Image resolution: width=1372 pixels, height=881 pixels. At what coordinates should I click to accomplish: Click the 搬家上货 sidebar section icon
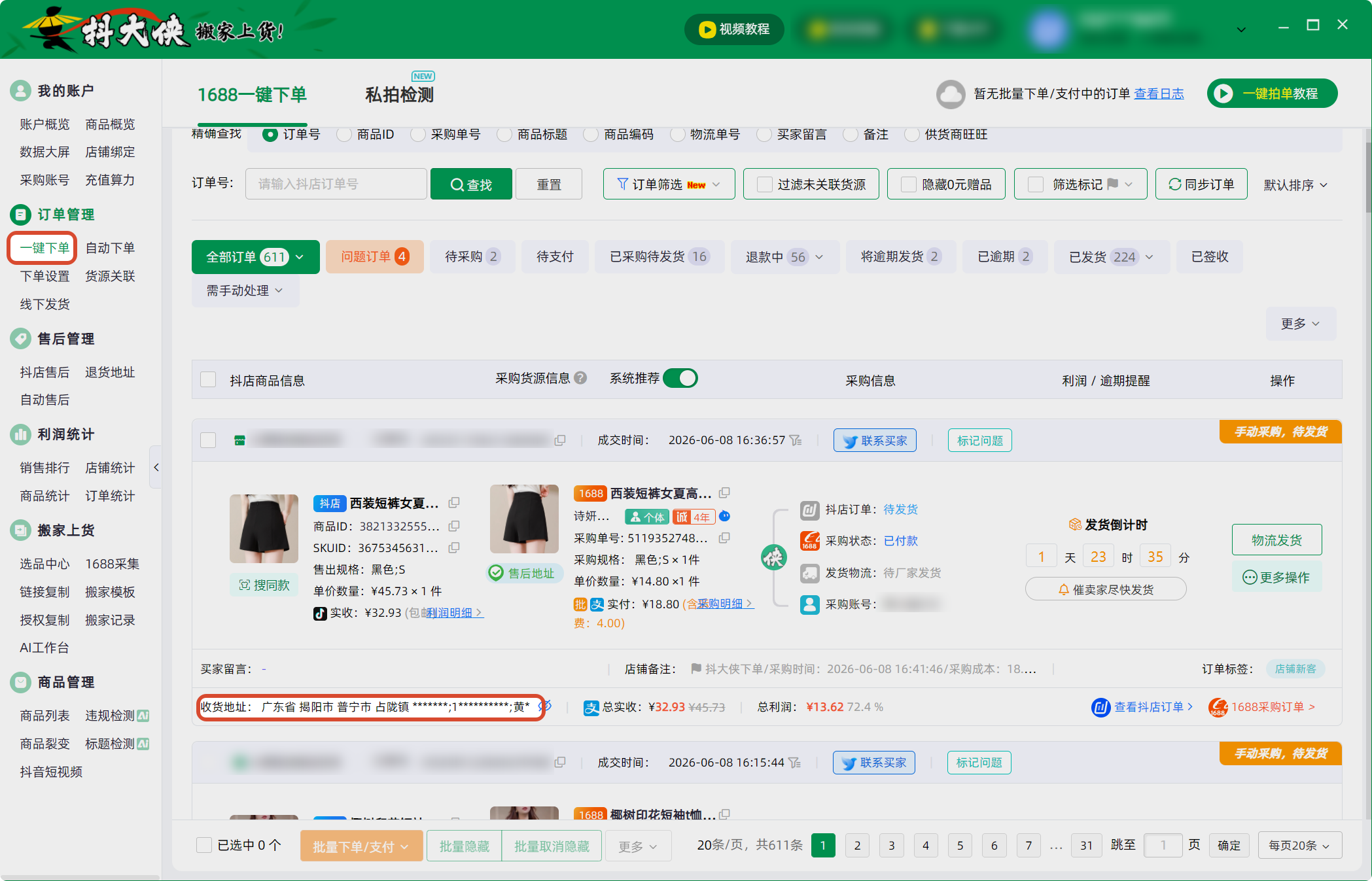pos(20,530)
